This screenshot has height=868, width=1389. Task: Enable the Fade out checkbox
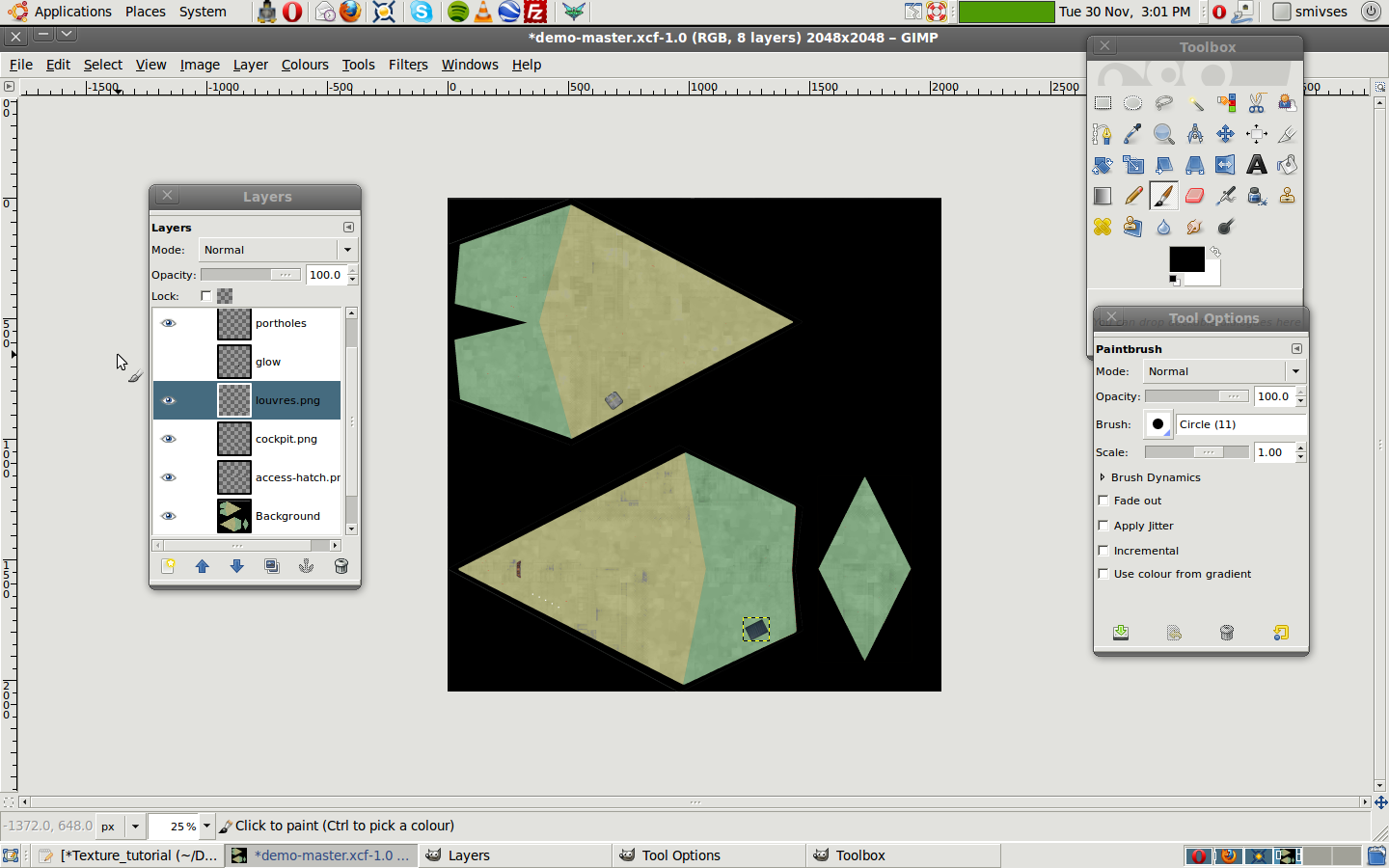click(x=1103, y=501)
